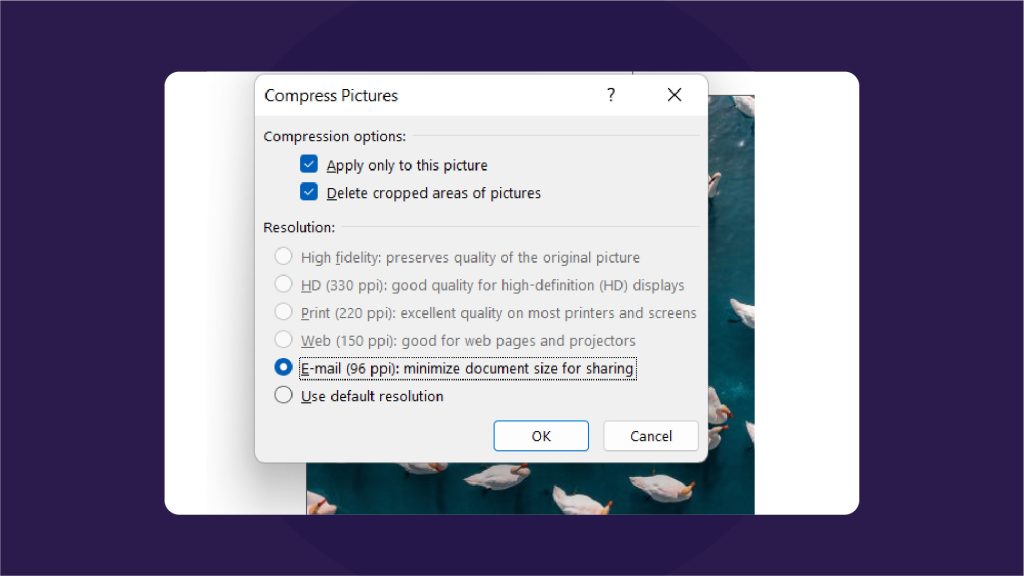Viewport: 1024px width, 576px height.
Task: Click the "Compress Pictures" title bar
Action: (332, 95)
